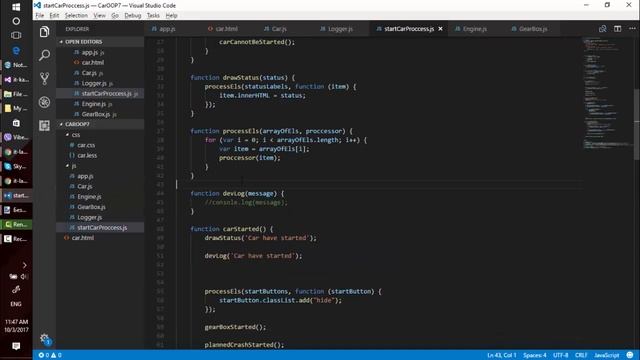The width and height of the screenshot is (640, 360).
Task: Open the Tasks menu
Action: coord(153,16)
